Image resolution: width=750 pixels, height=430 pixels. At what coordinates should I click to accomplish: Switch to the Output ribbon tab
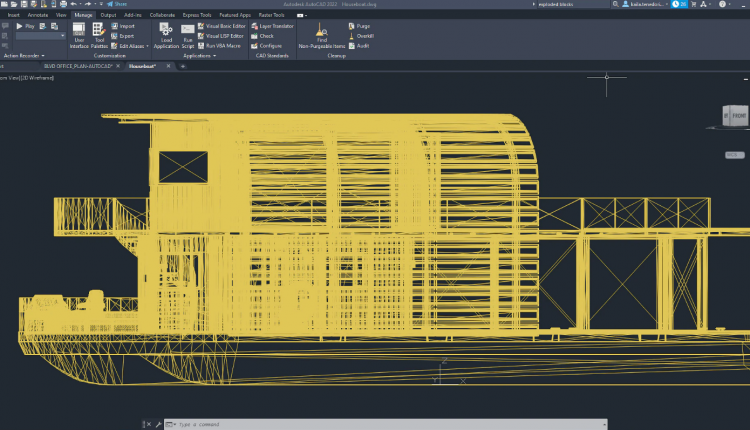[x=108, y=15]
